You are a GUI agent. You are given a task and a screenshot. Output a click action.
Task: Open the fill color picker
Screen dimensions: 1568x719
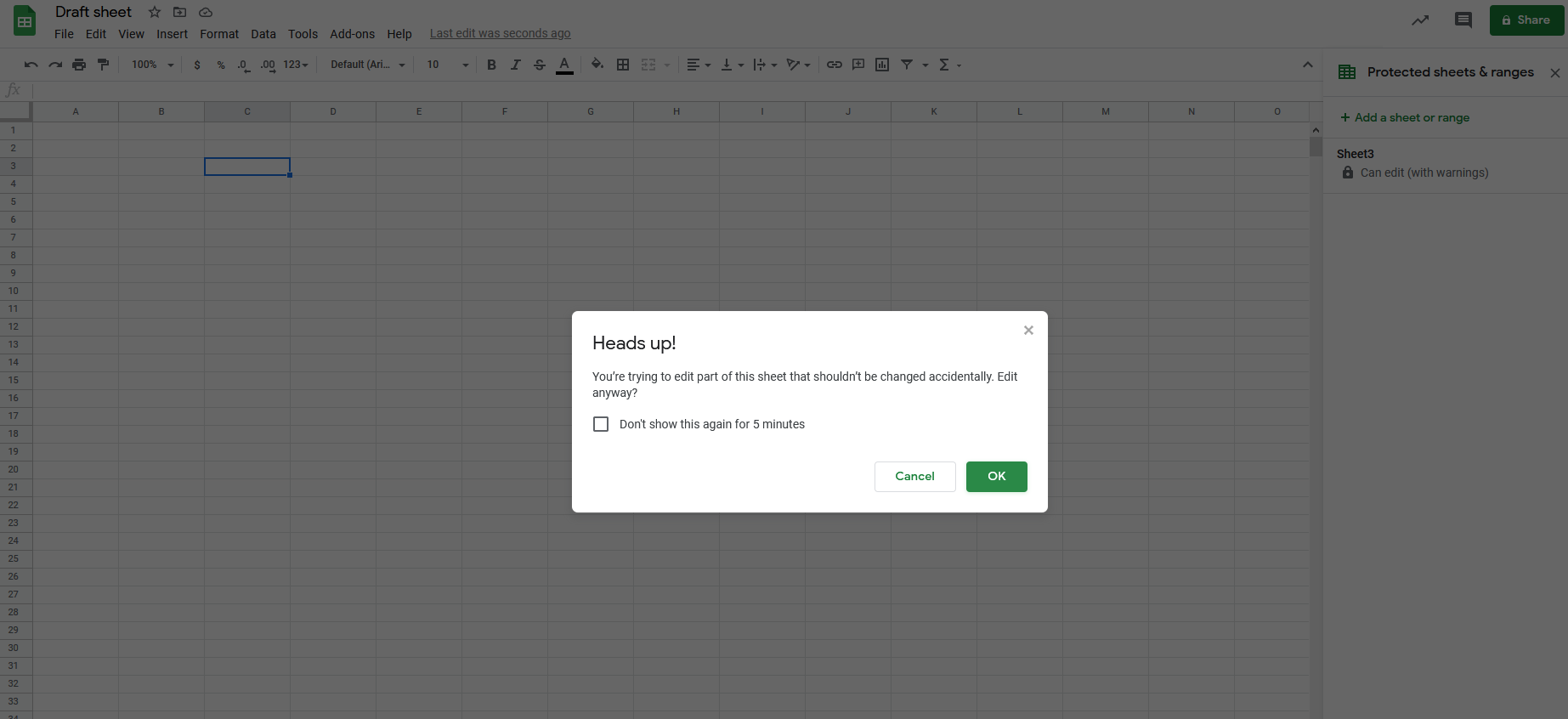(x=597, y=65)
